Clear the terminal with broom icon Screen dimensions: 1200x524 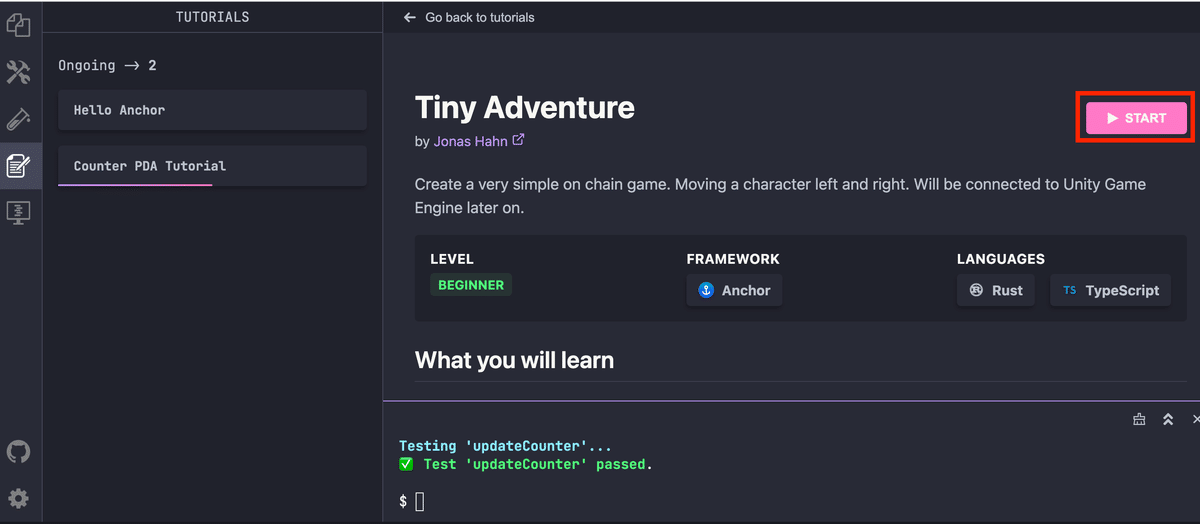pos(1139,420)
